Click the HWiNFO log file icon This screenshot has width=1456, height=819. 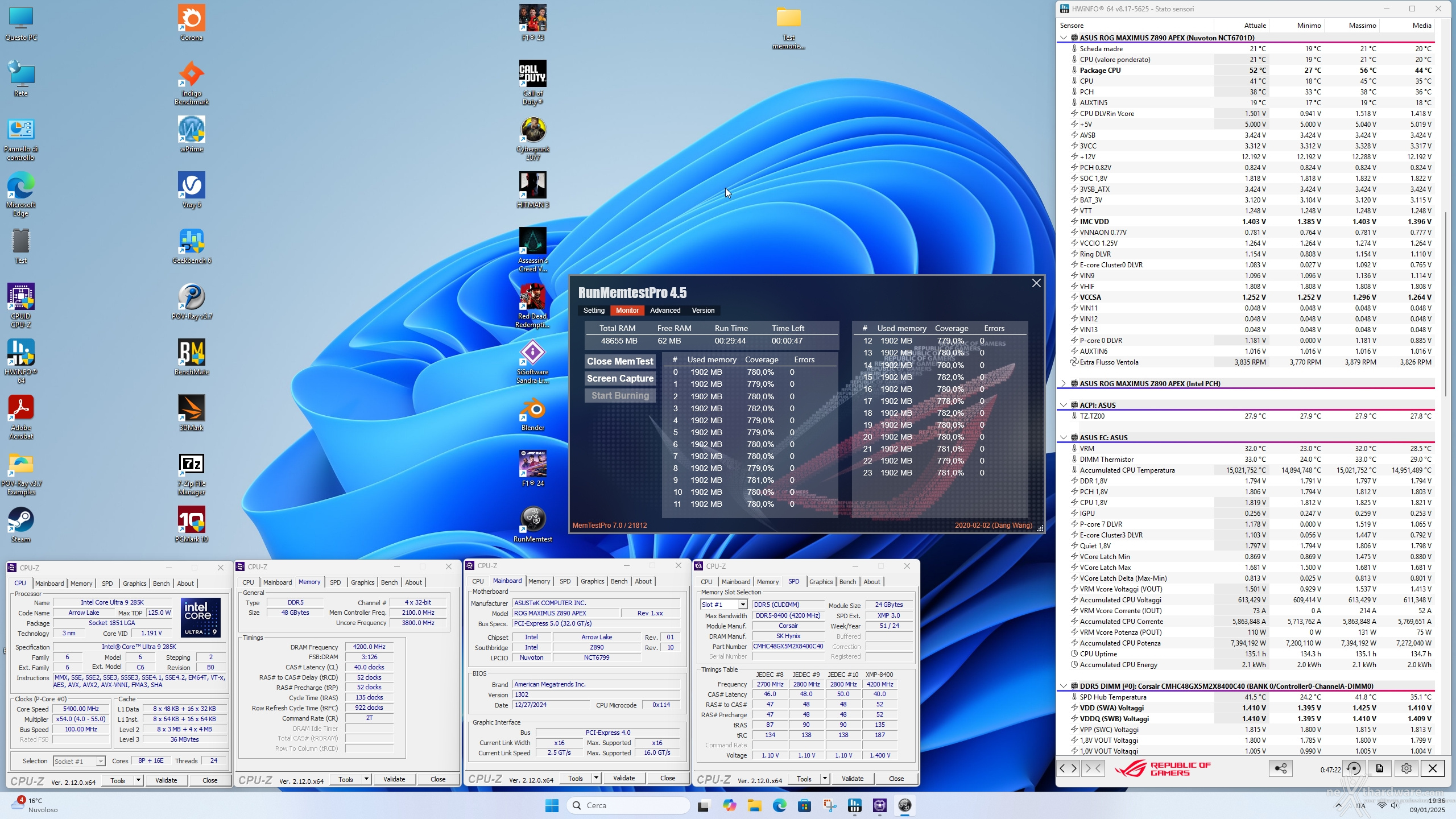(x=1380, y=768)
